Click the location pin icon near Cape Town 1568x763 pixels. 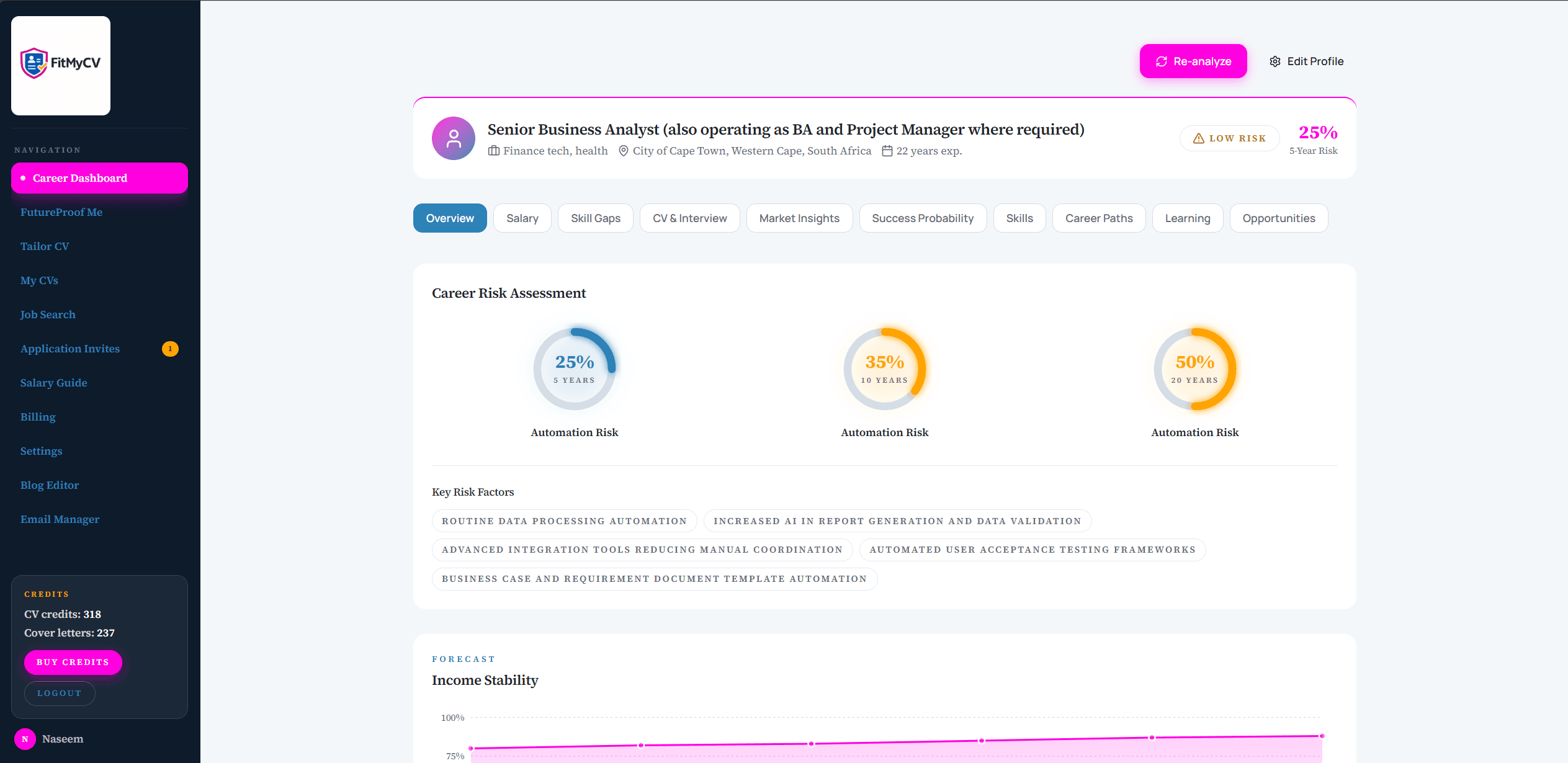pyautogui.click(x=622, y=150)
